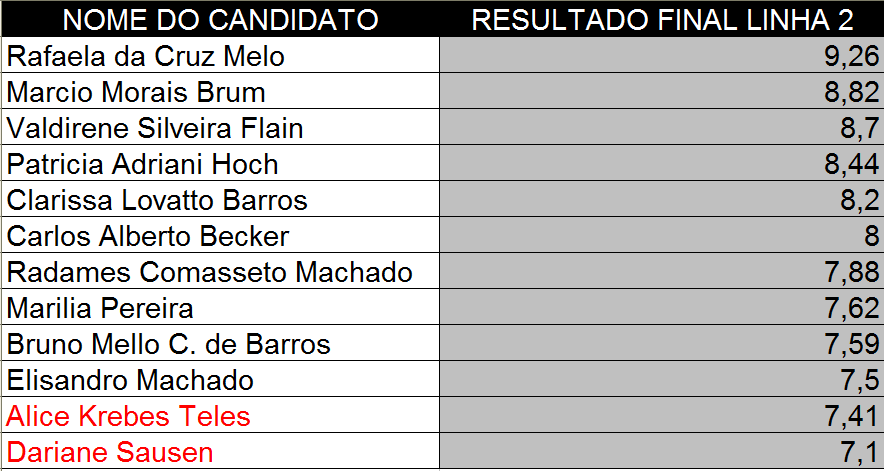Select the red Dariane Sausen cell

click(220, 452)
